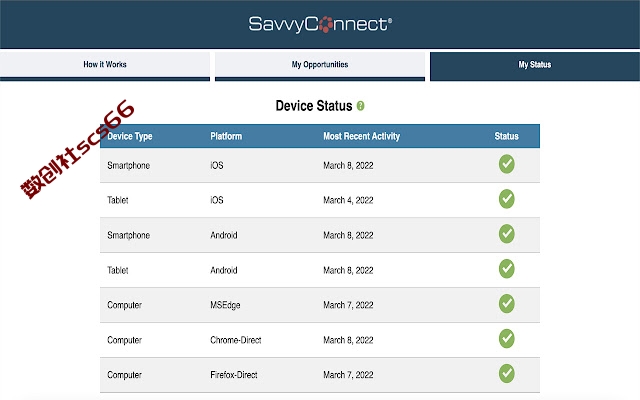Select MSEdge platform cell

pyautogui.click(x=225, y=305)
